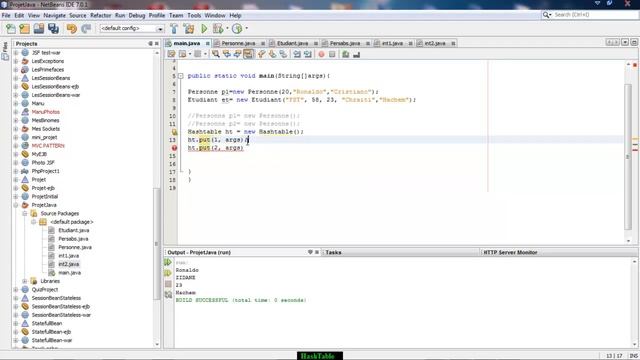Select the ManuPhotos project
The height and width of the screenshot is (360, 640).
[x=46, y=112]
